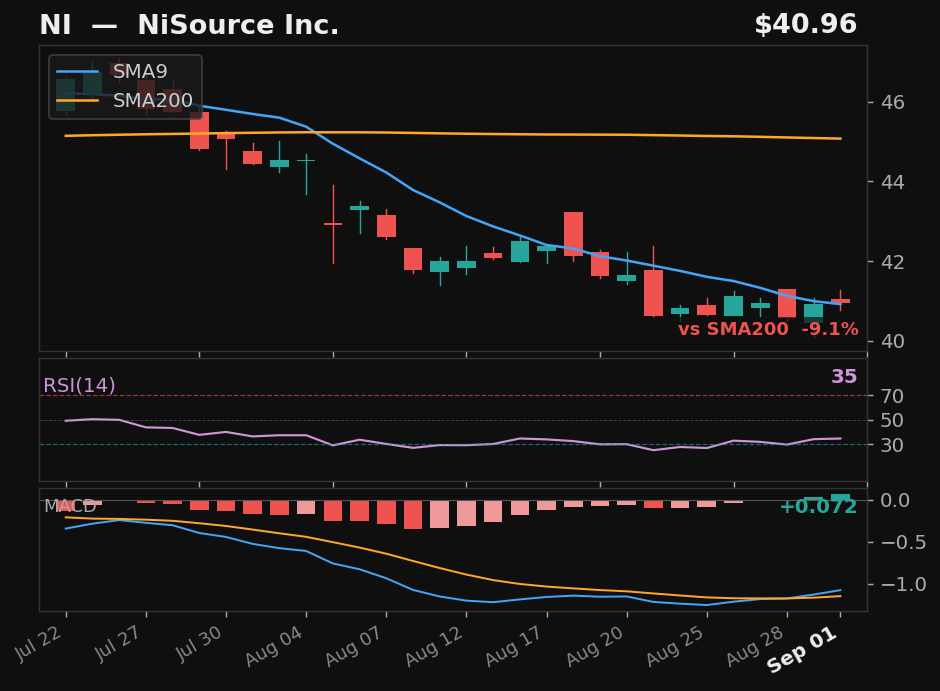Click the RSI axis label '70'
The width and height of the screenshot is (940, 691).
pos(892,396)
